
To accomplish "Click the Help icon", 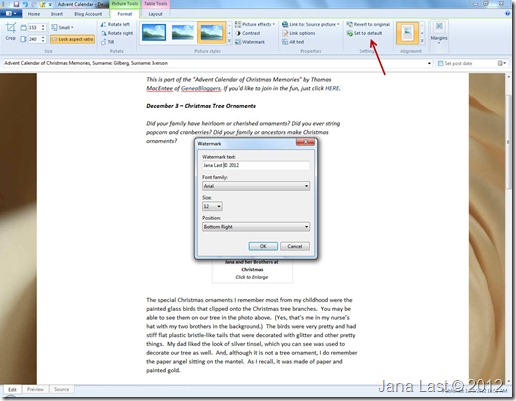I will pyautogui.click(x=508, y=14).
